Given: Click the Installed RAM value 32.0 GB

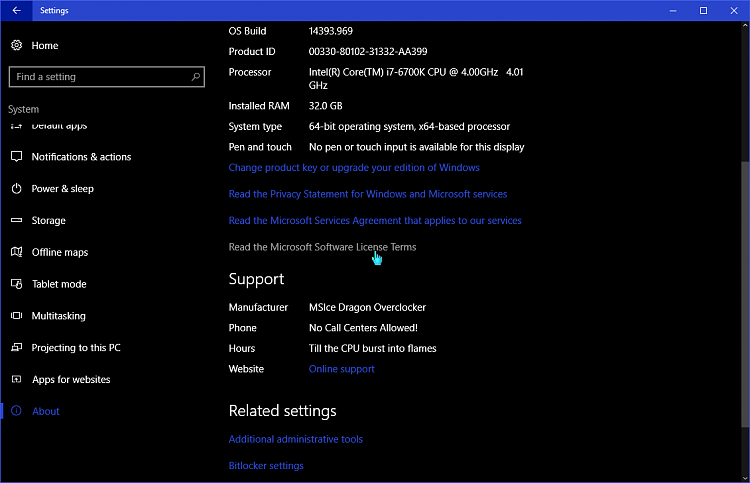Looking at the screenshot, I should (325, 106).
